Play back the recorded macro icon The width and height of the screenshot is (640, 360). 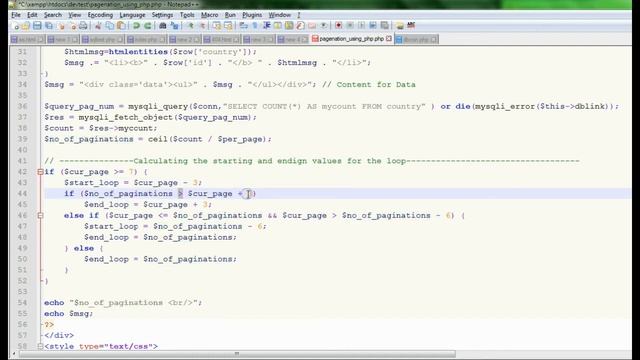pyautogui.click(x=361, y=26)
